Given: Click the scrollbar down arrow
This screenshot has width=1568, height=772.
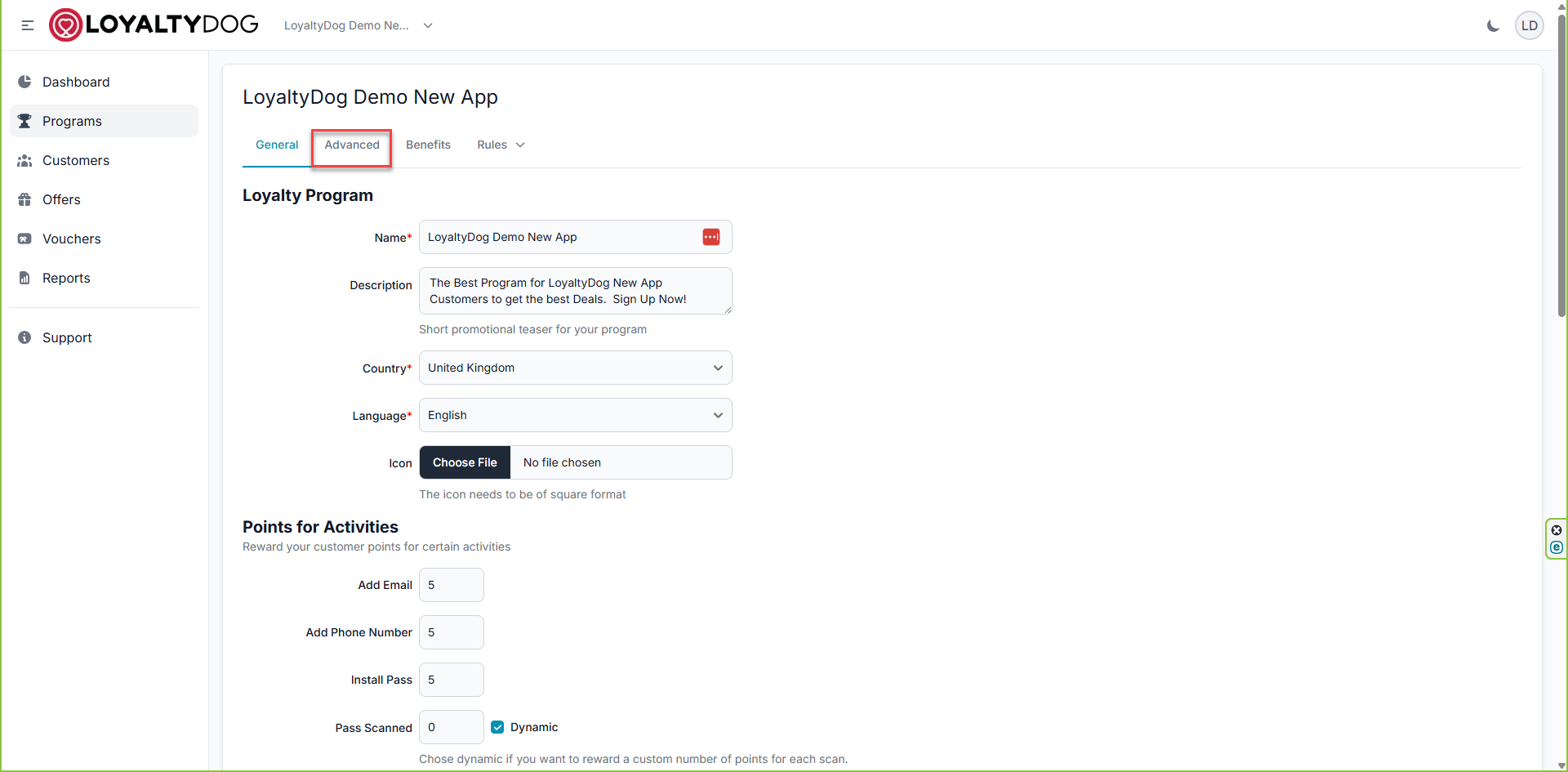Looking at the screenshot, I should 1561,765.
